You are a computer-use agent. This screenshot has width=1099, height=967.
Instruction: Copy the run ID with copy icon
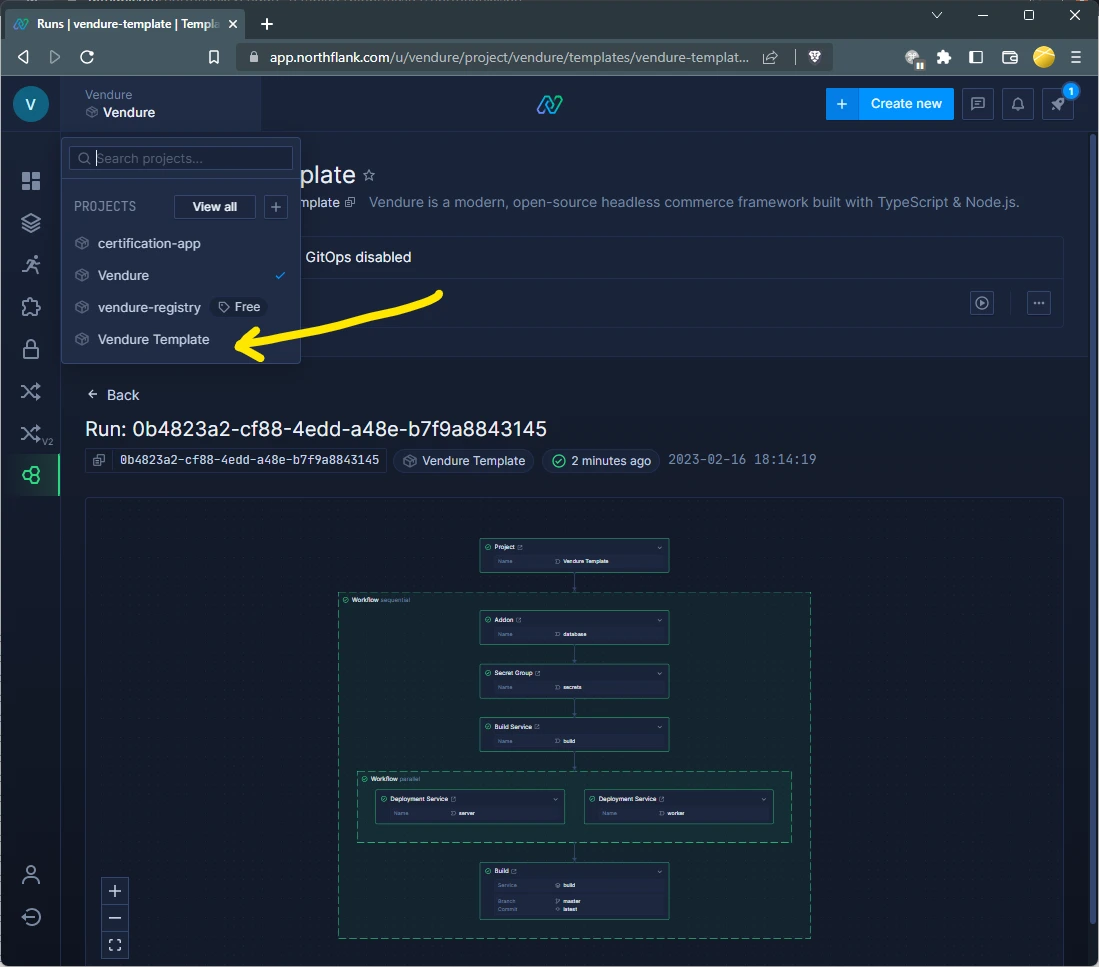click(x=99, y=461)
